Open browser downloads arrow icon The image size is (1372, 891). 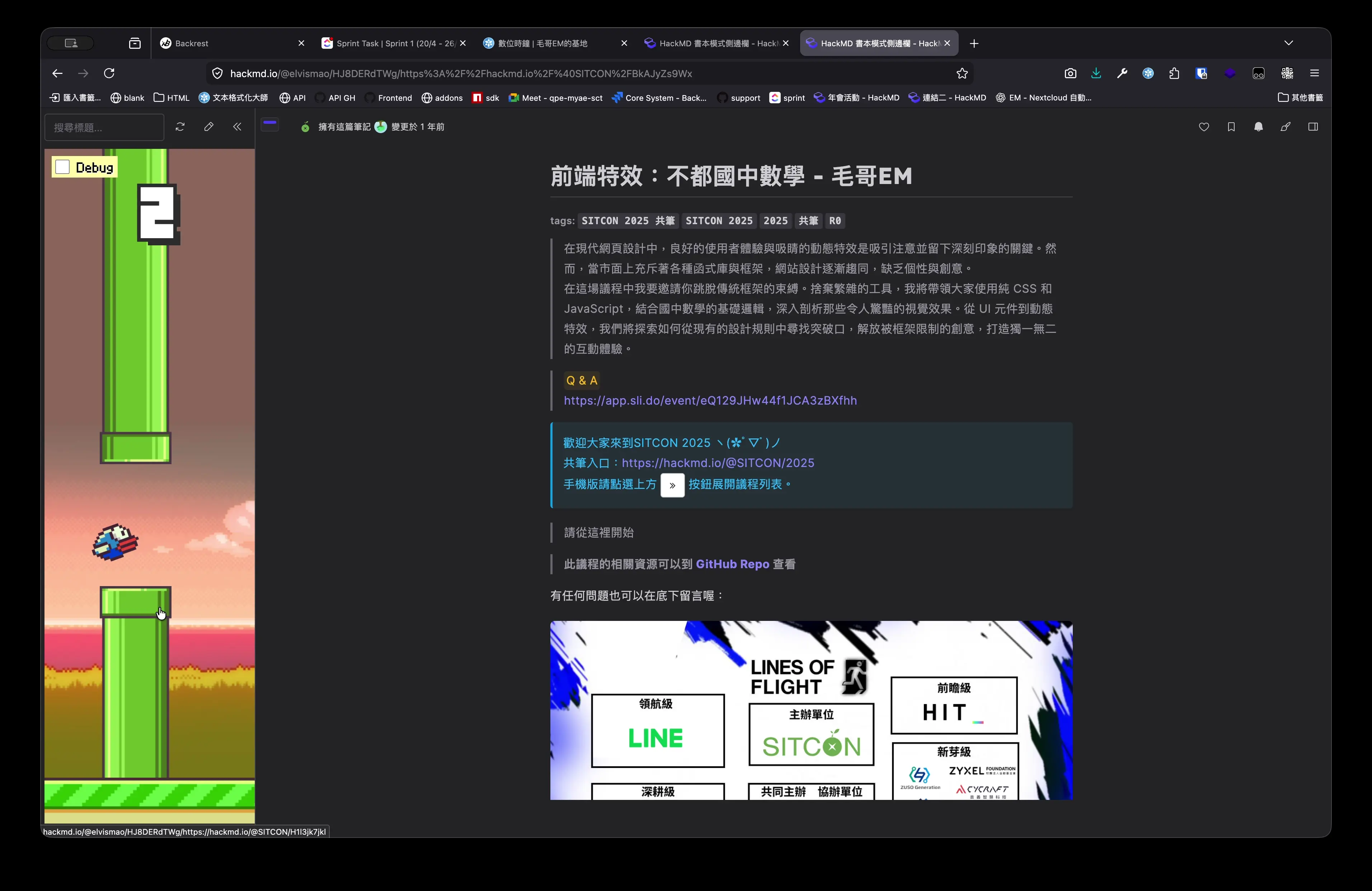point(1096,73)
